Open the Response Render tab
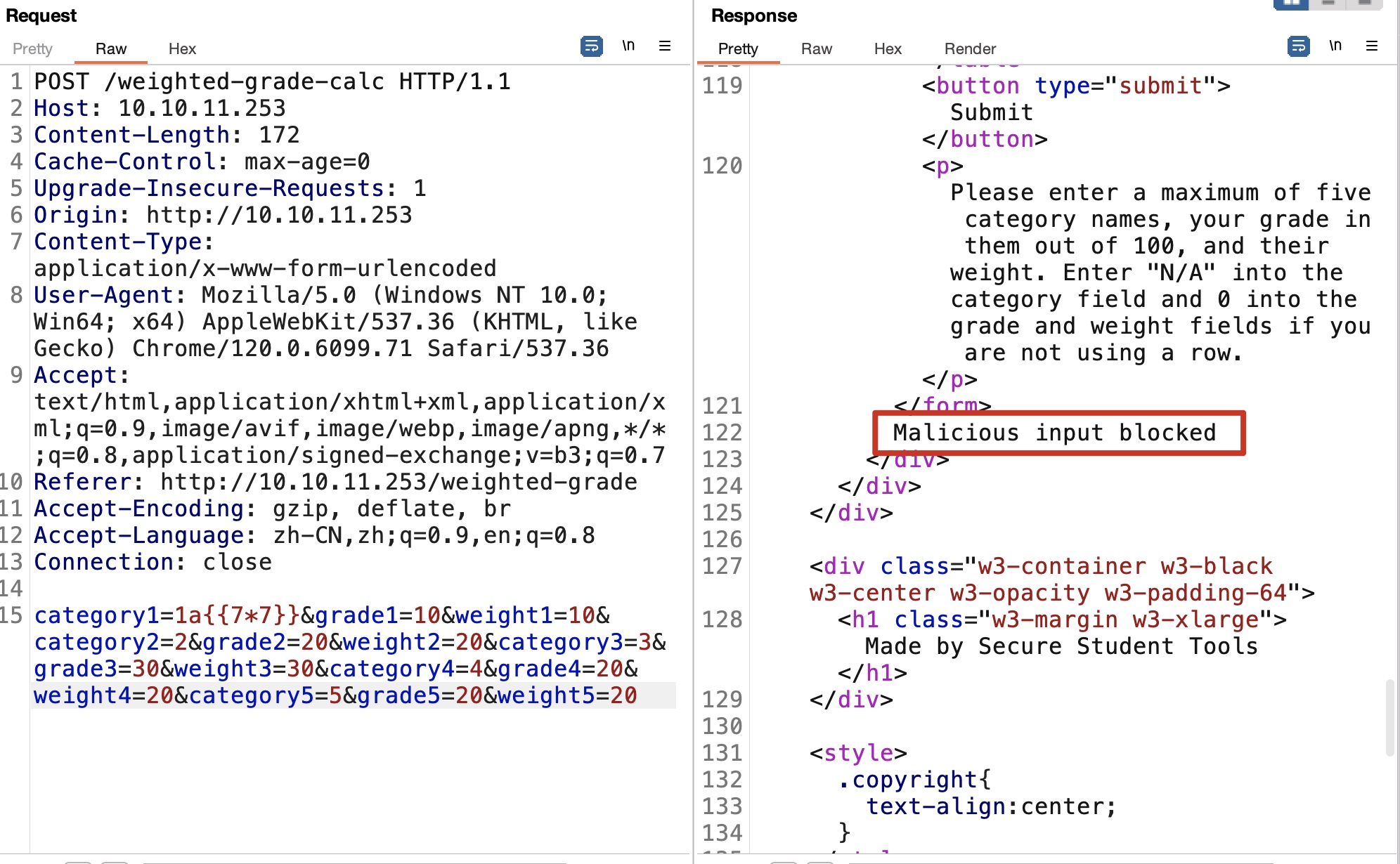 tap(970, 48)
